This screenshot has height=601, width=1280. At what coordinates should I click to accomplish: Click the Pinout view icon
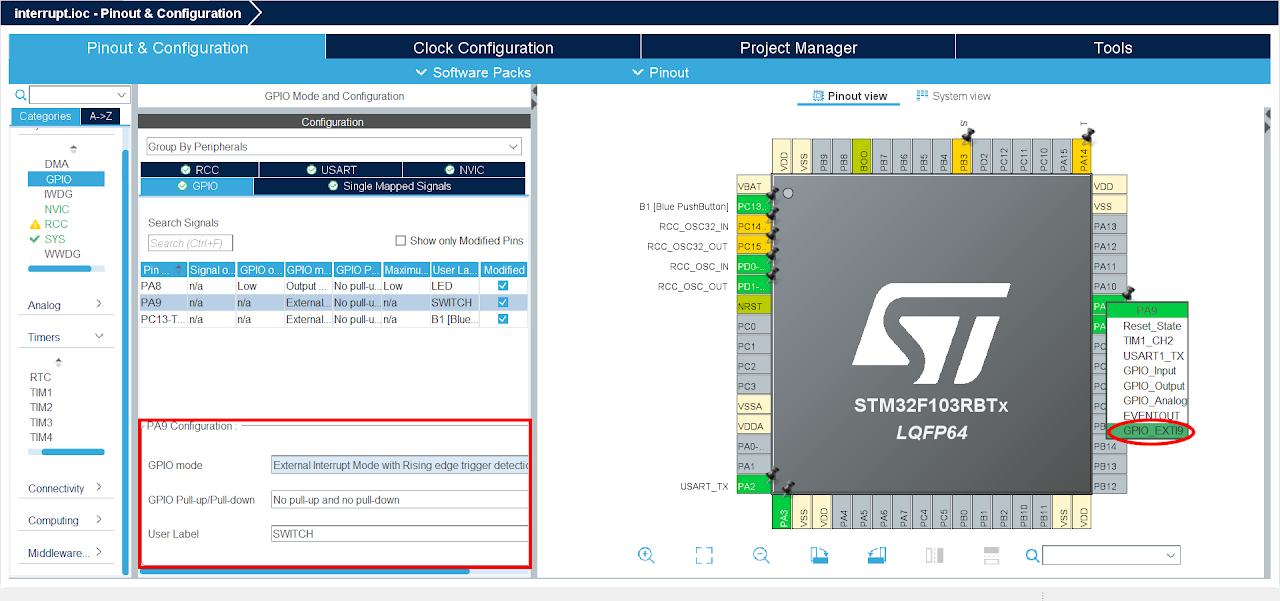click(816, 96)
